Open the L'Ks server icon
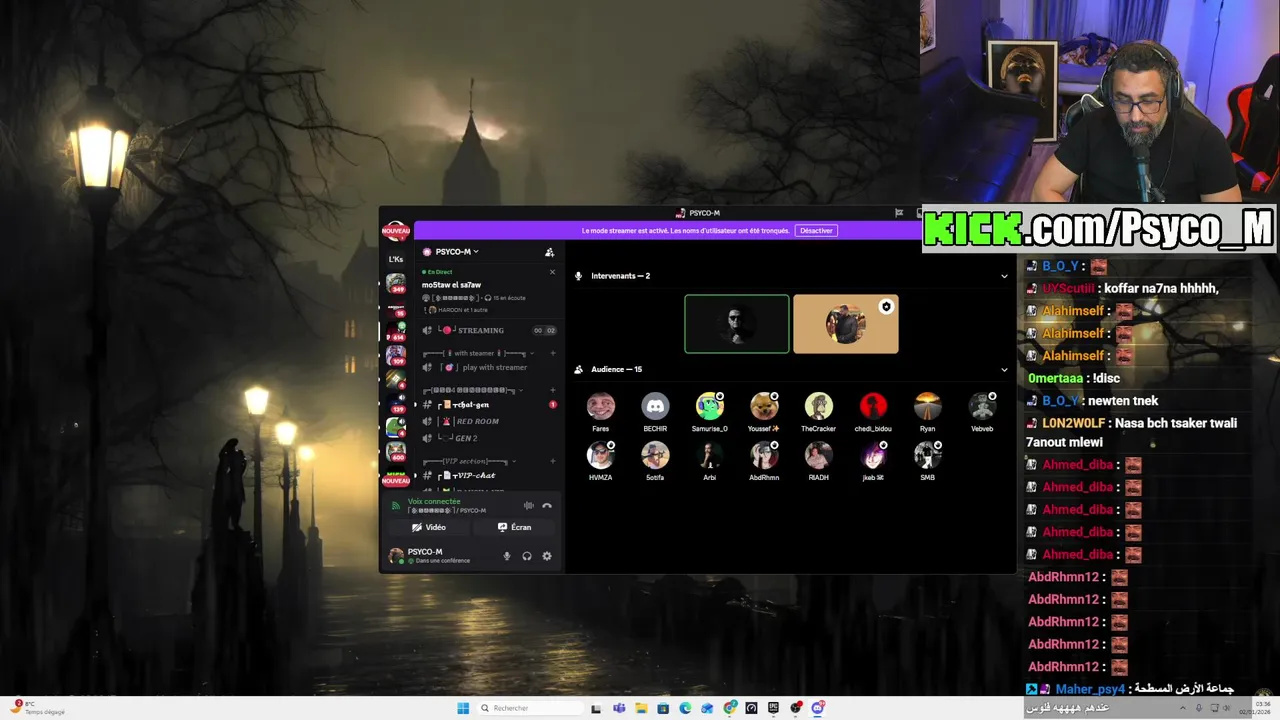The height and width of the screenshot is (720, 1280). pos(396,259)
